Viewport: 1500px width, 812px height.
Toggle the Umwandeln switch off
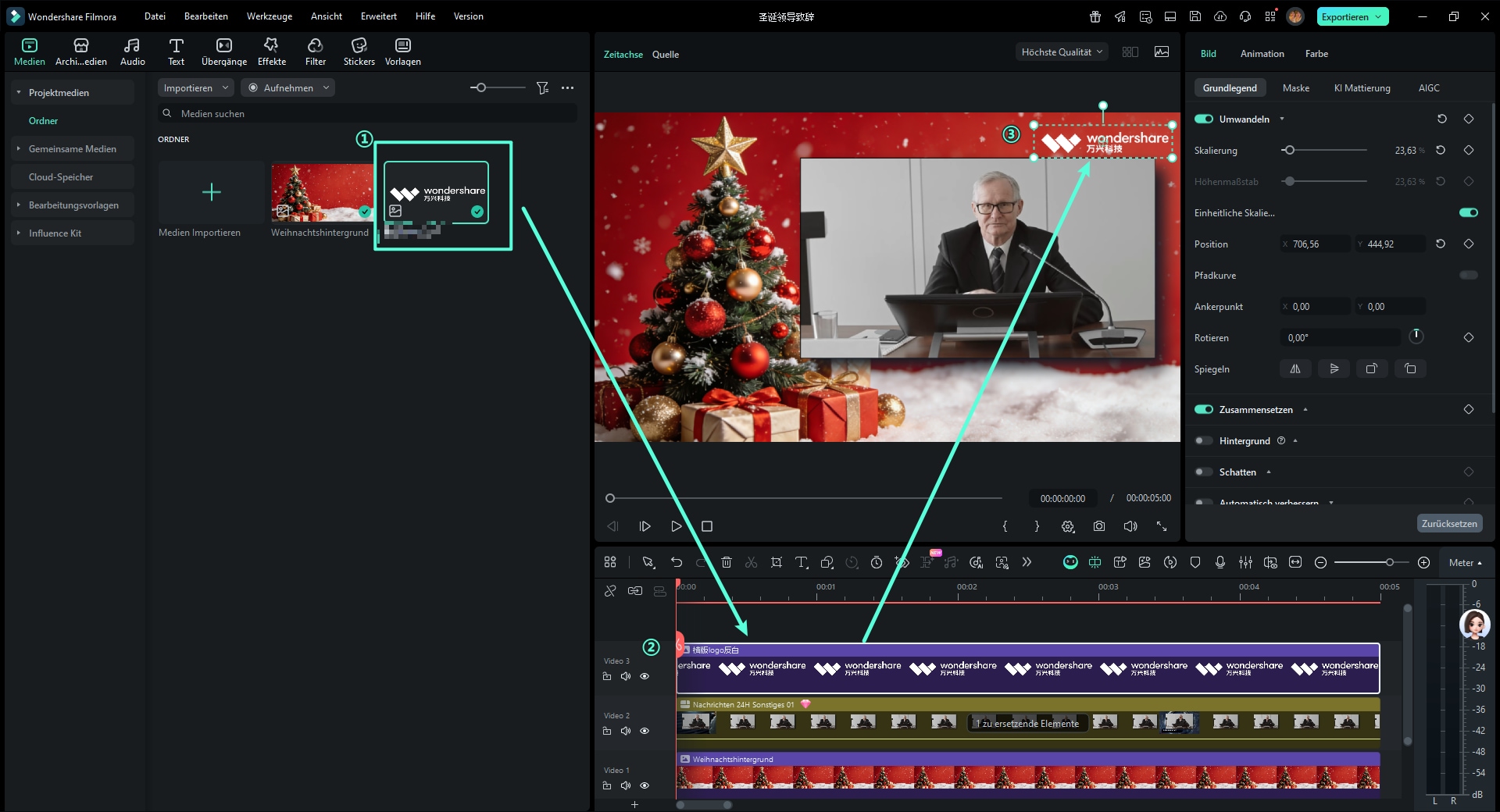(1204, 119)
